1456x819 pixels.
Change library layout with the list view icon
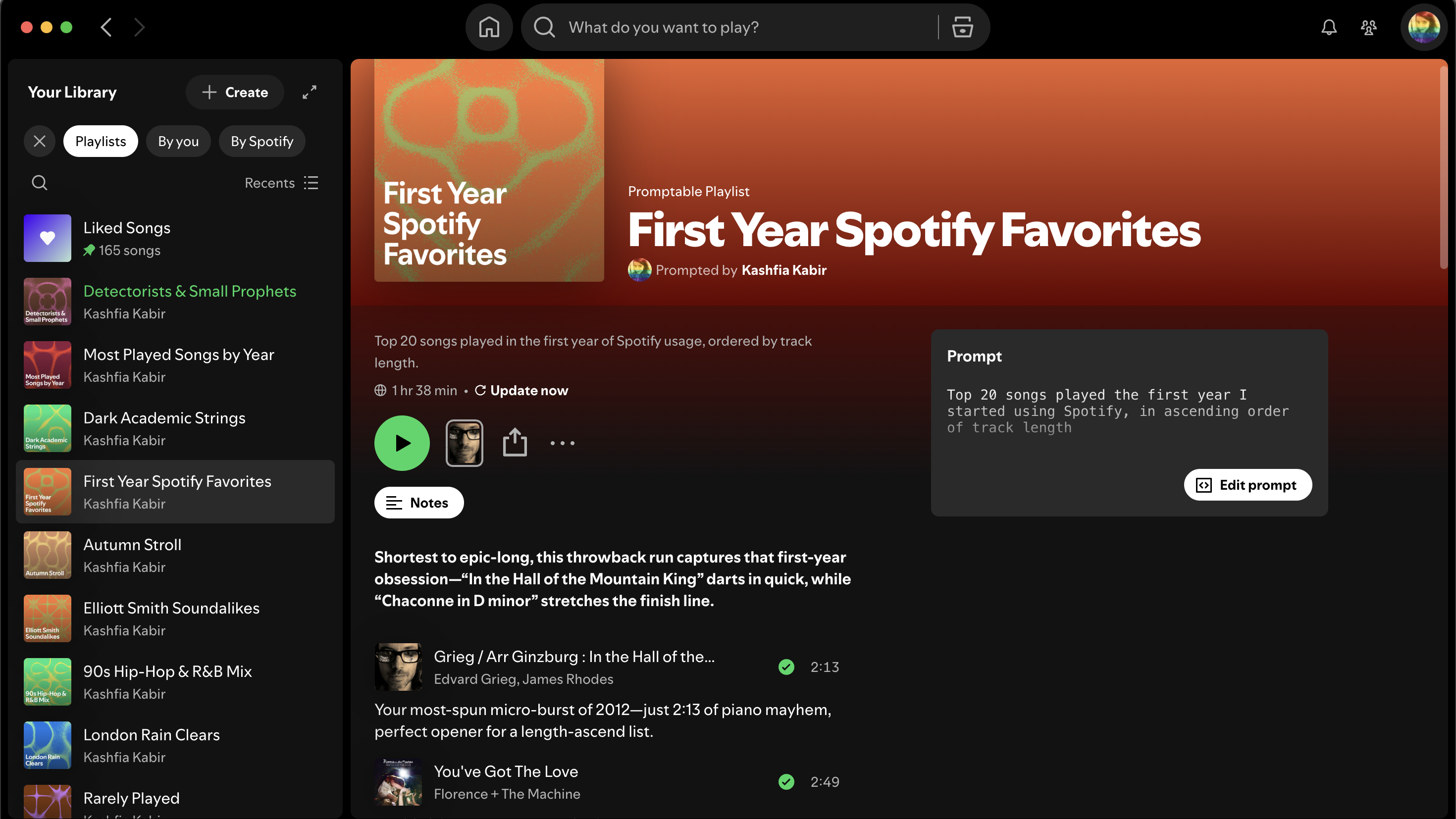pos(311,182)
